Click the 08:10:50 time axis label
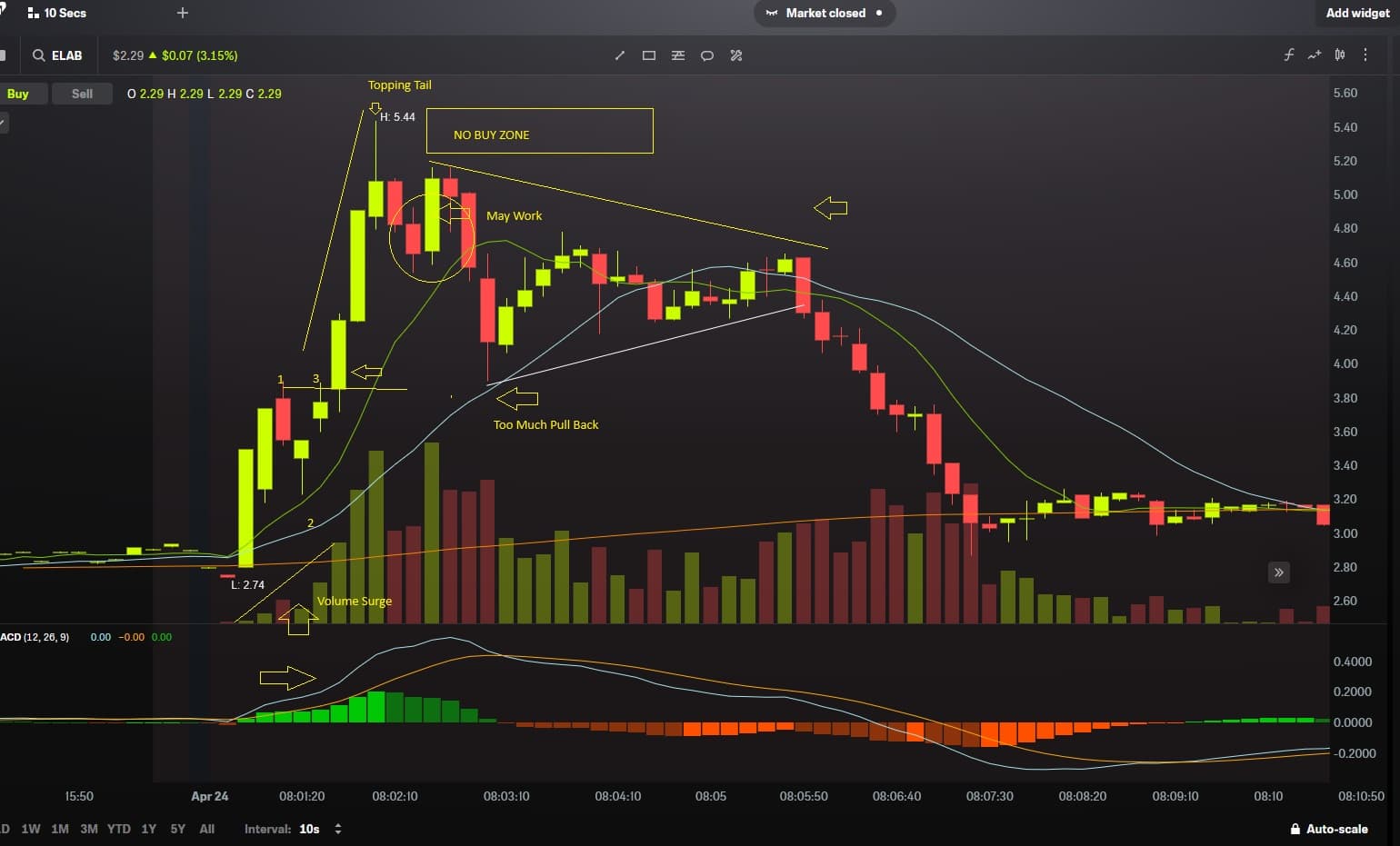This screenshot has width=1400, height=846. click(x=1361, y=796)
